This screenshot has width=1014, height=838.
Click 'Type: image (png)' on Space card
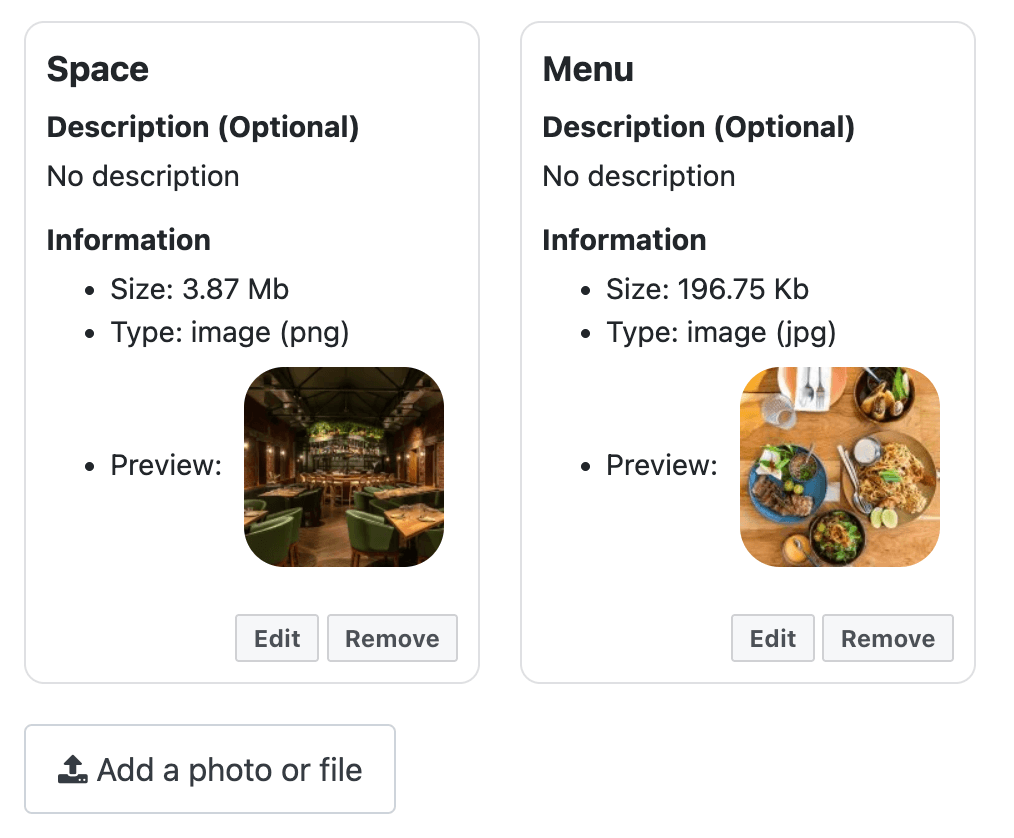(229, 332)
